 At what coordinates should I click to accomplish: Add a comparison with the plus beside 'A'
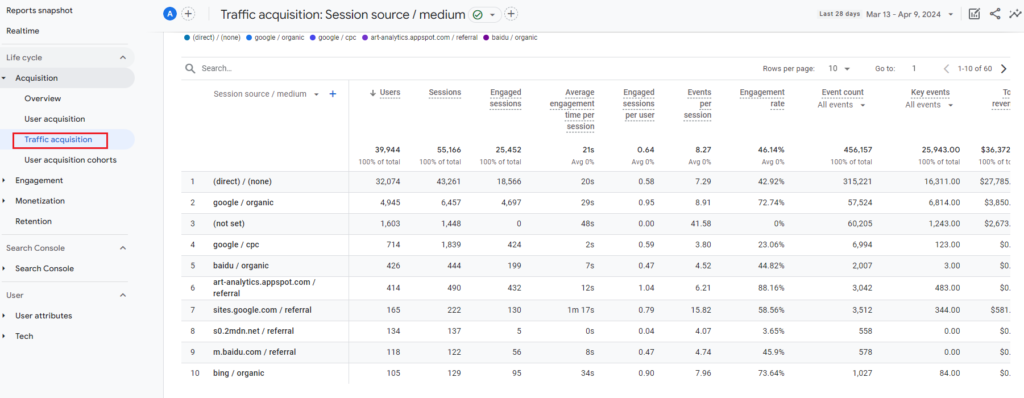[x=188, y=14]
